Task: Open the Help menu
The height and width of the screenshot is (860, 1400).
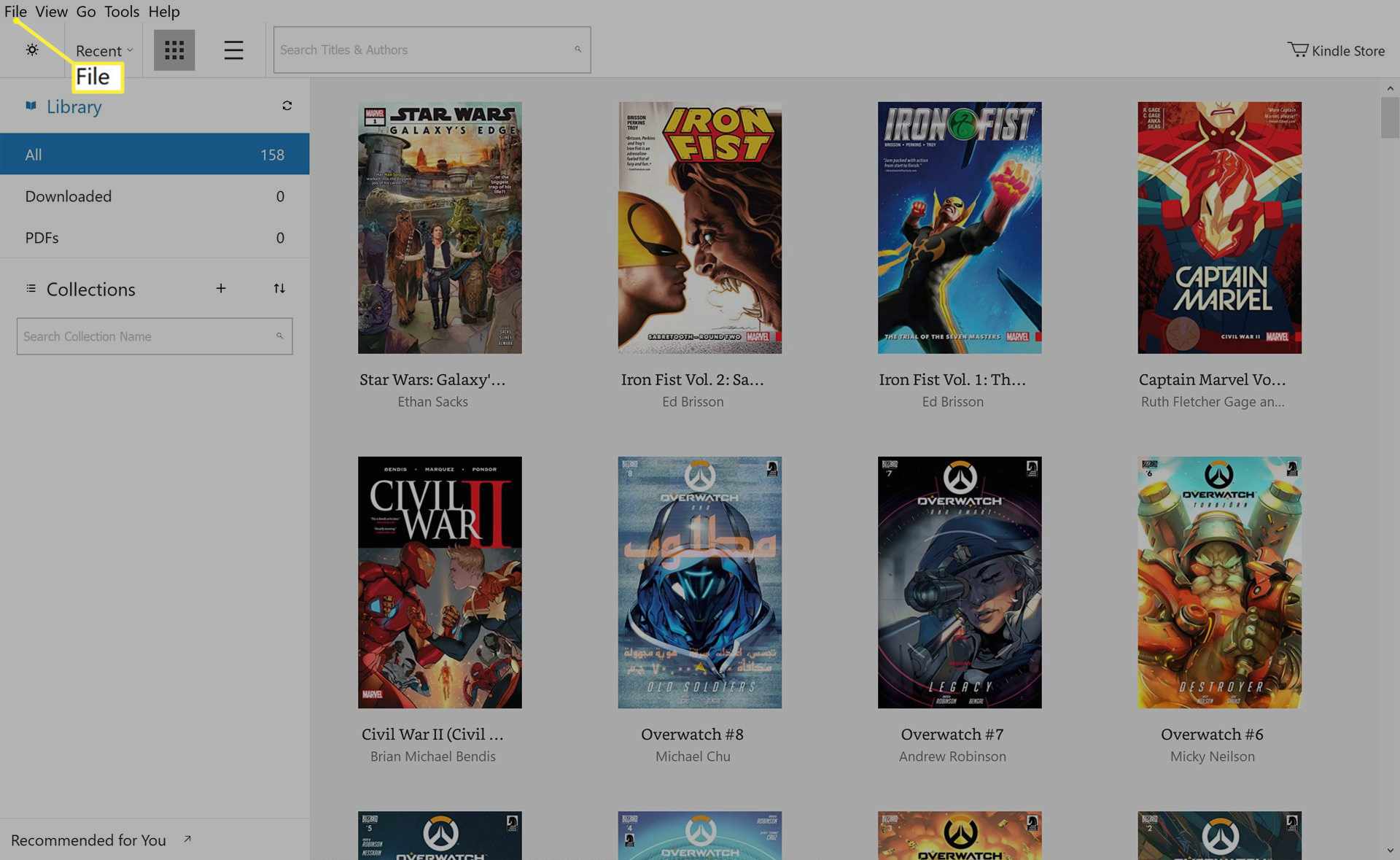Action: click(x=163, y=11)
